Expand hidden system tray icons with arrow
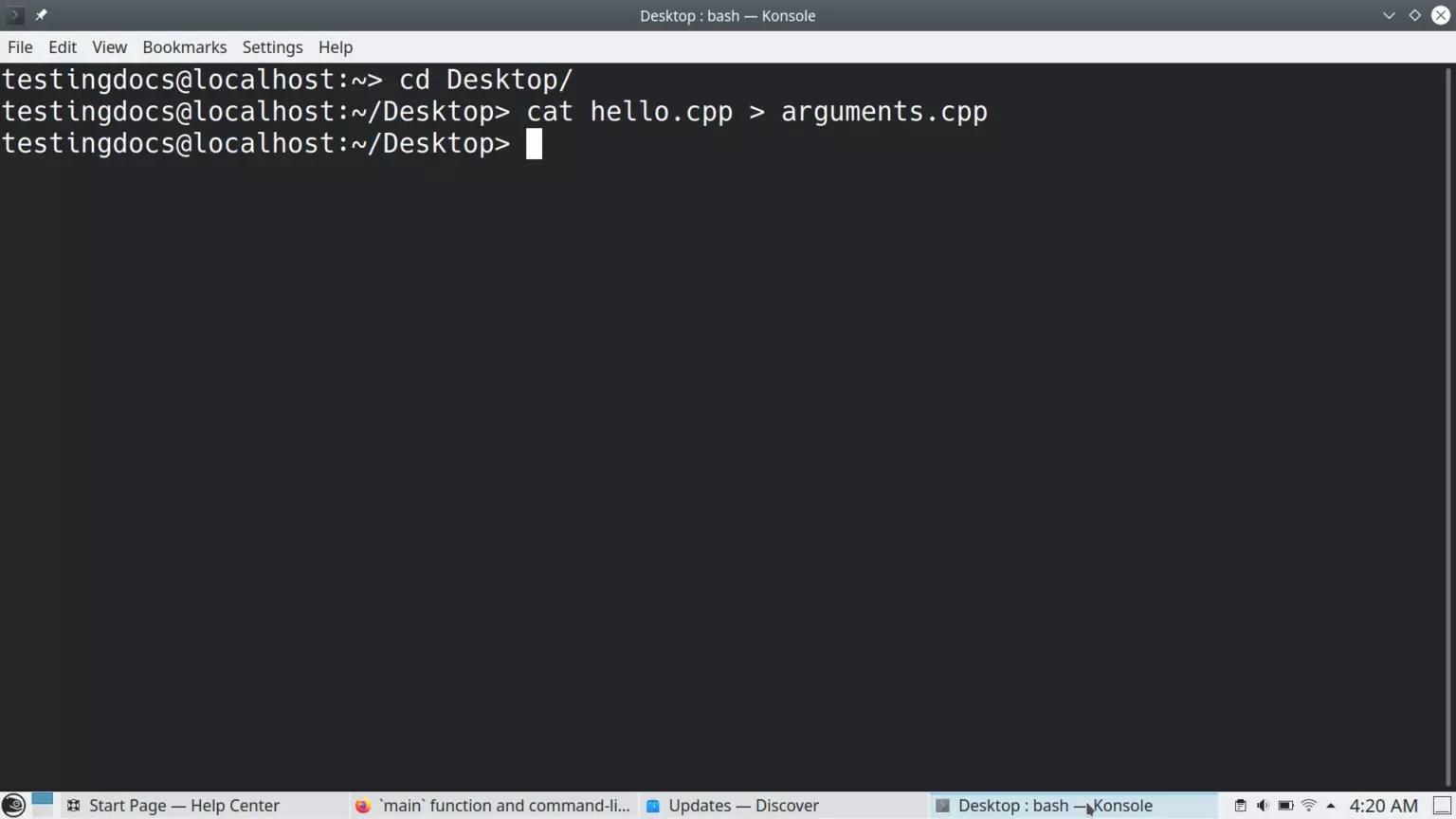 click(1331, 805)
